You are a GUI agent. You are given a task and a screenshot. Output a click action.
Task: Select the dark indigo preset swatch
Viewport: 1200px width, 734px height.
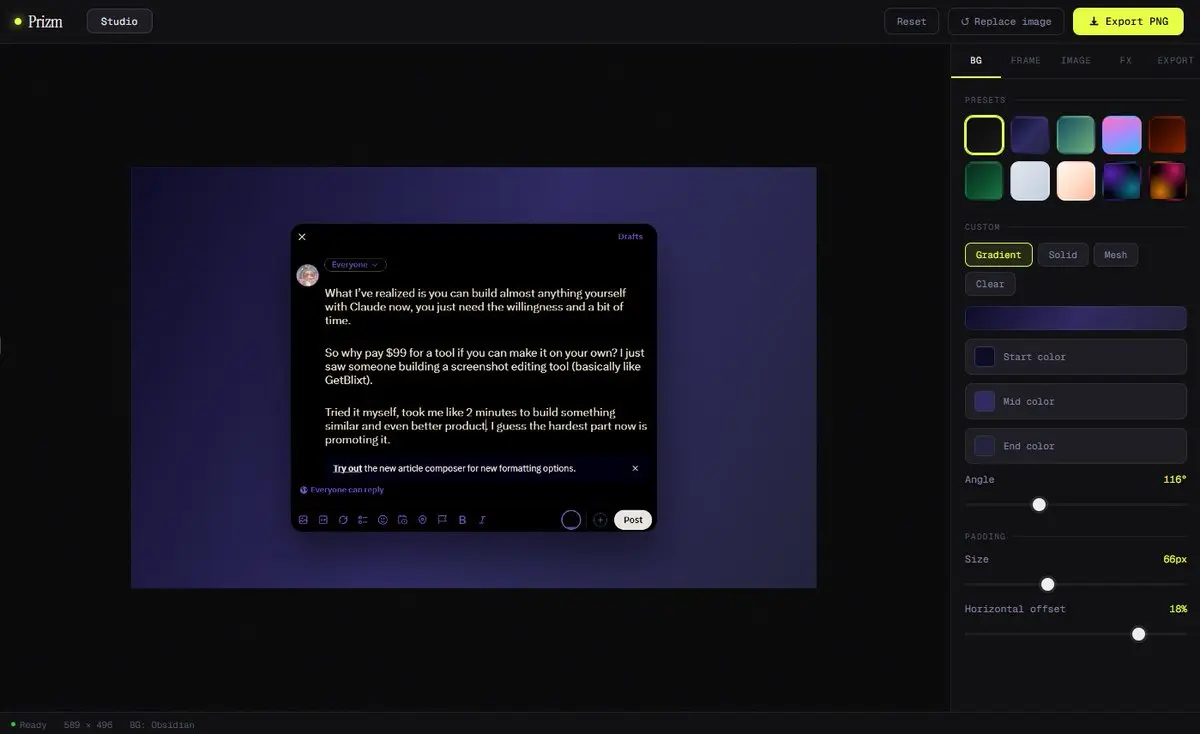click(1030, 135)
